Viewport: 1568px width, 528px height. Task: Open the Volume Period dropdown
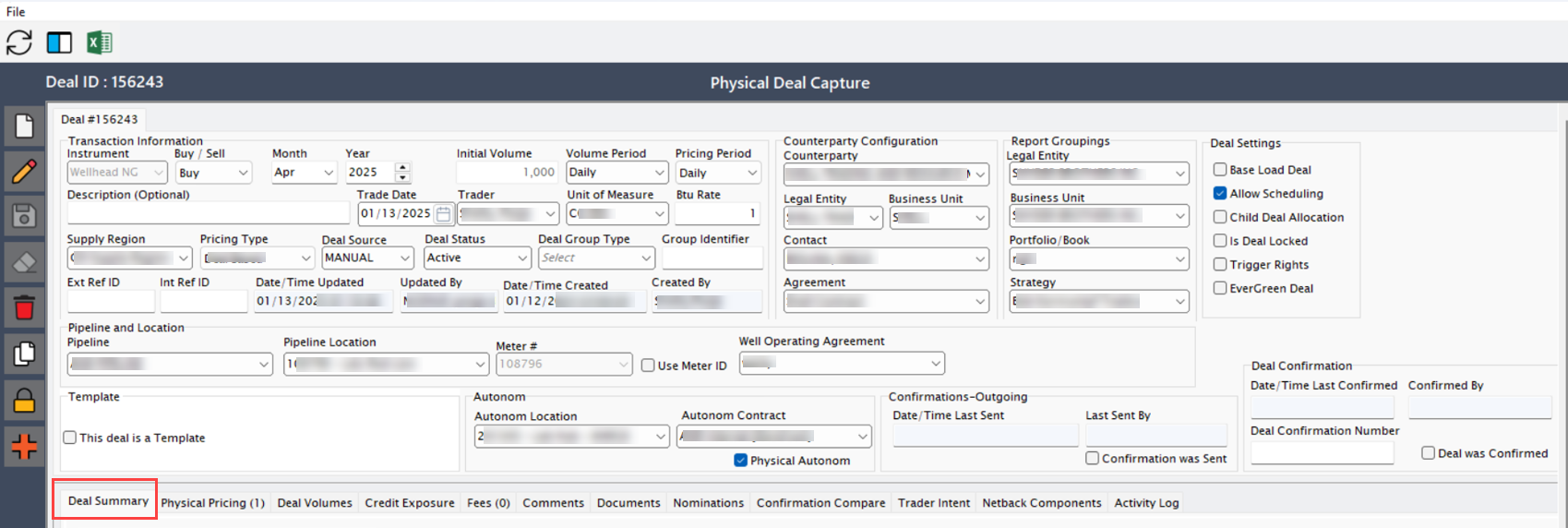(616, 173)
